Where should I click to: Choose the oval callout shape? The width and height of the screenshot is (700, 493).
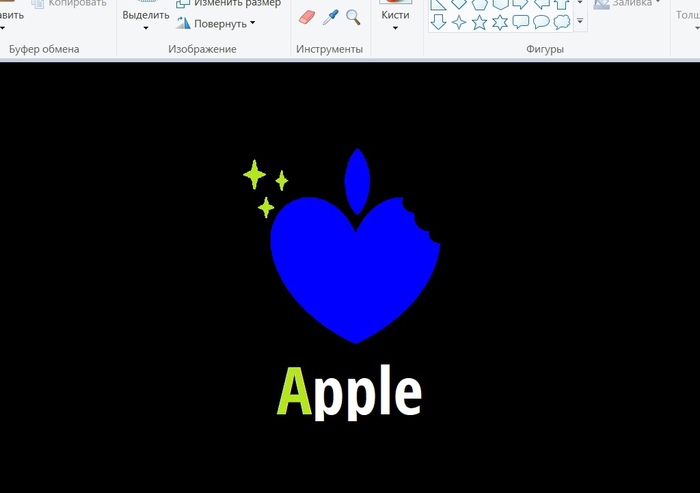click(x=541, y=22)
